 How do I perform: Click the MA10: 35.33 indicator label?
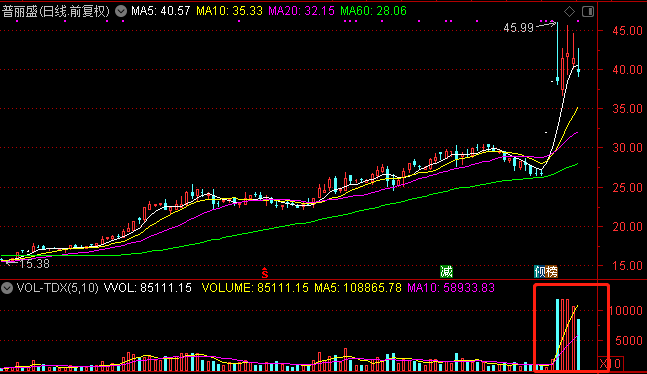[229, 11]
